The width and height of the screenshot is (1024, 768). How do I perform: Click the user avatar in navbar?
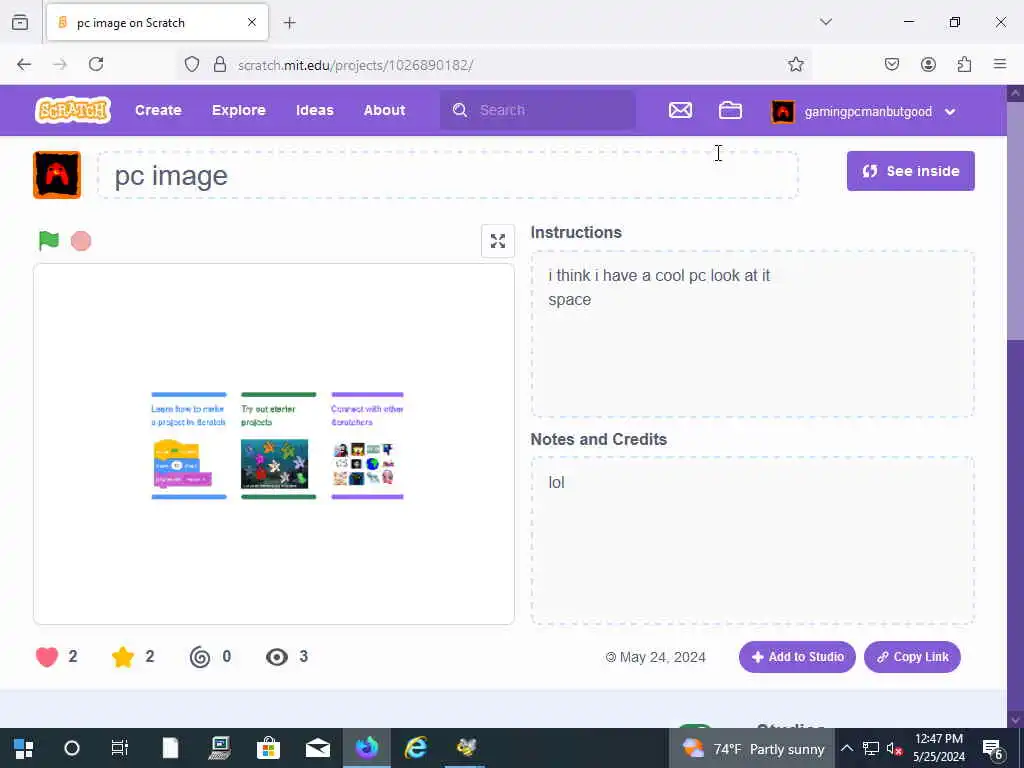click(x=783, y=112)
